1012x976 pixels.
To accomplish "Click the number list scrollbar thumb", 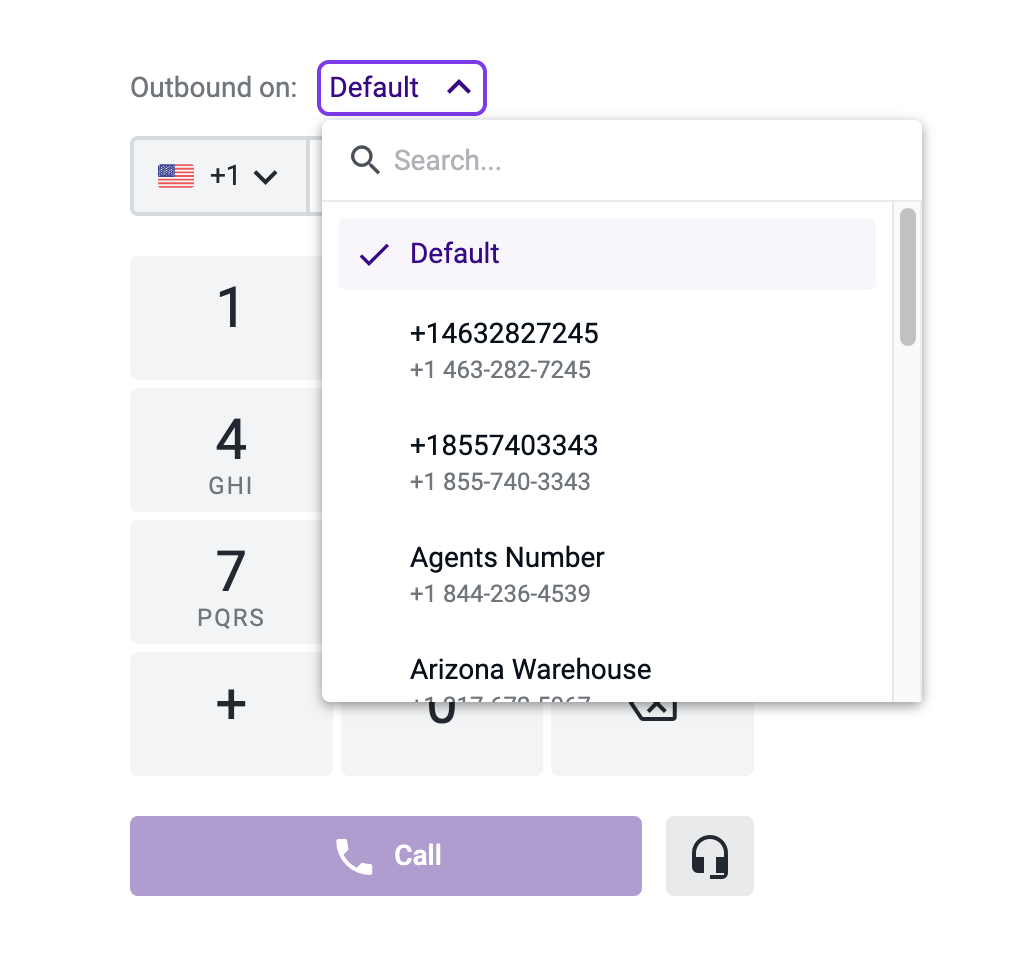I will click(908, 275).
